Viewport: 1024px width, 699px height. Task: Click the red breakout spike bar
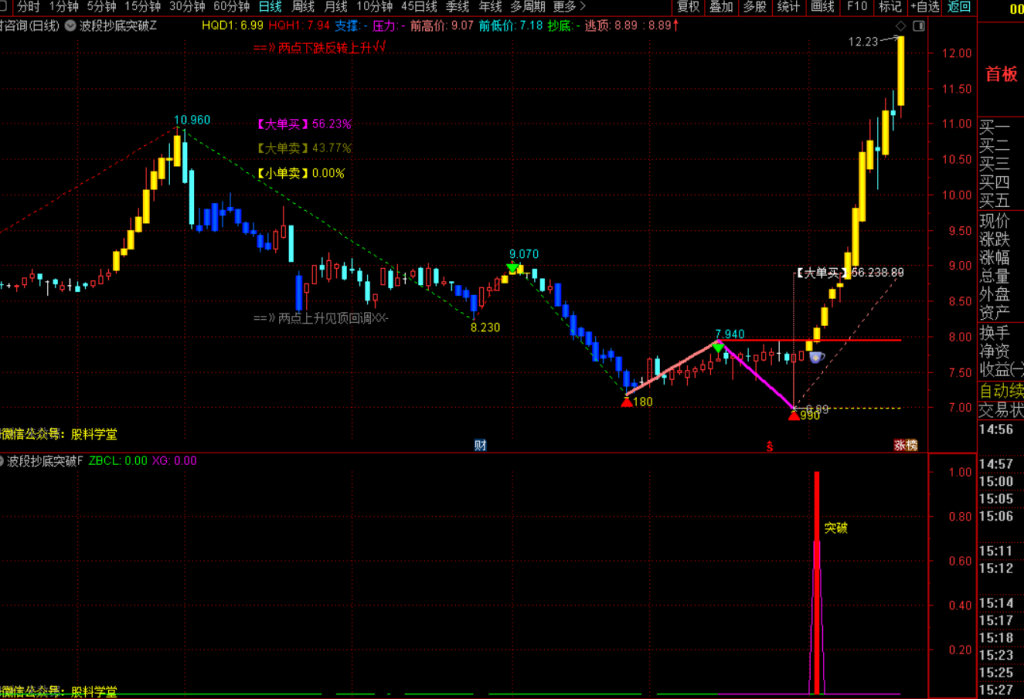click(x=816, y=583)
